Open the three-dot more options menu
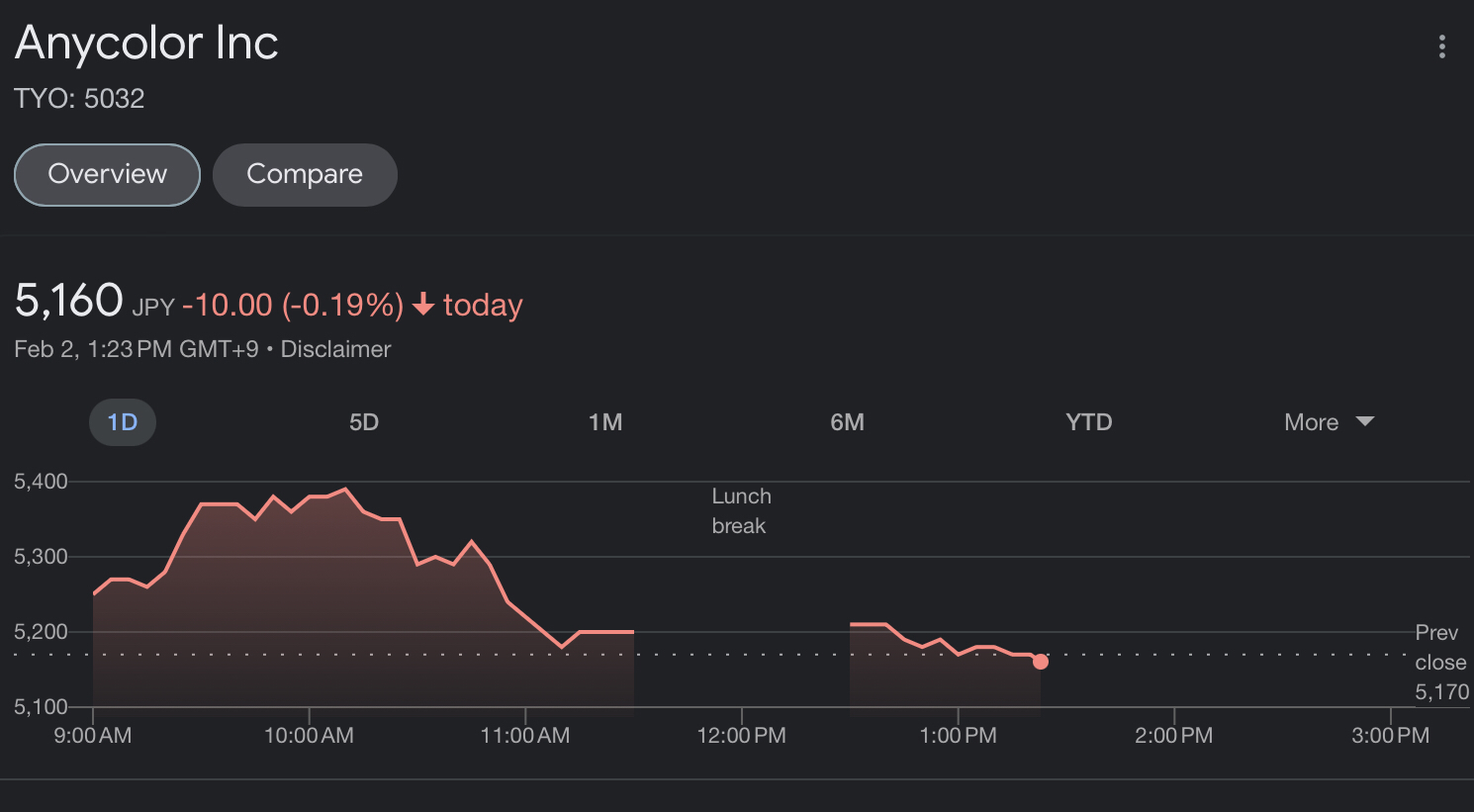This screenshot has height=812, width=1474. tap(1441, 46)
